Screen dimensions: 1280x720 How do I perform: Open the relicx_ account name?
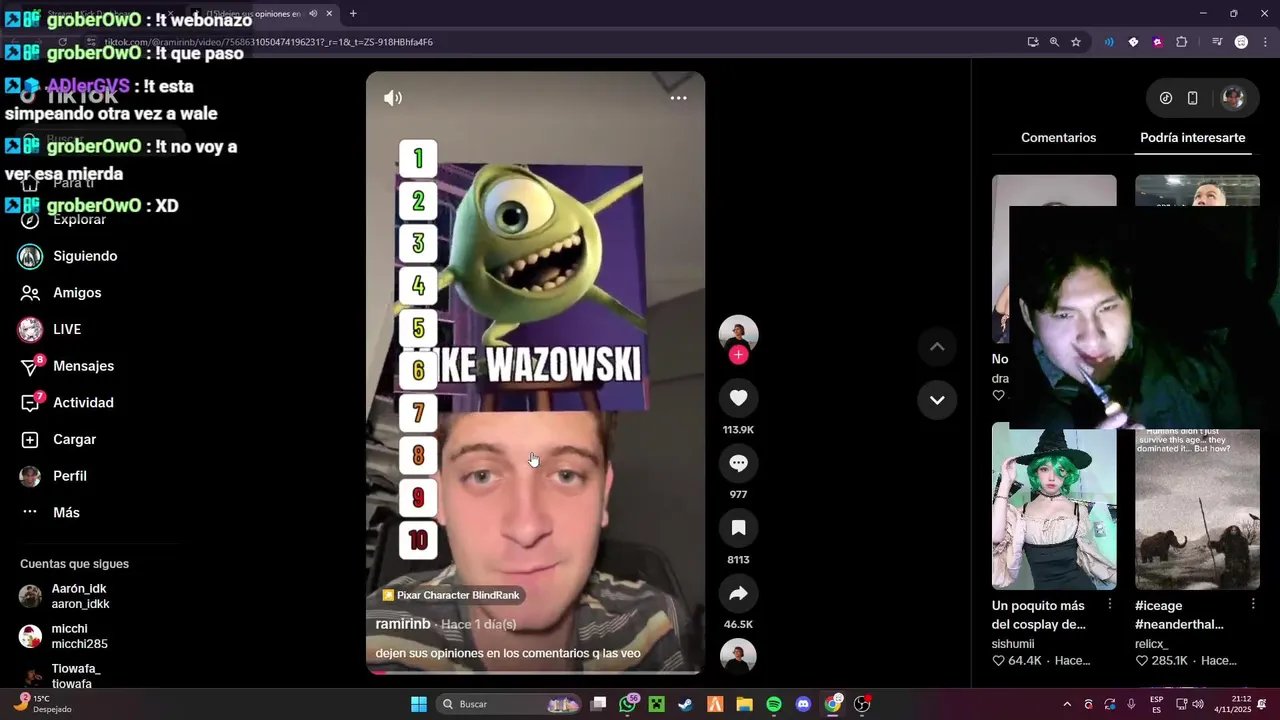tap(1152, 644)
